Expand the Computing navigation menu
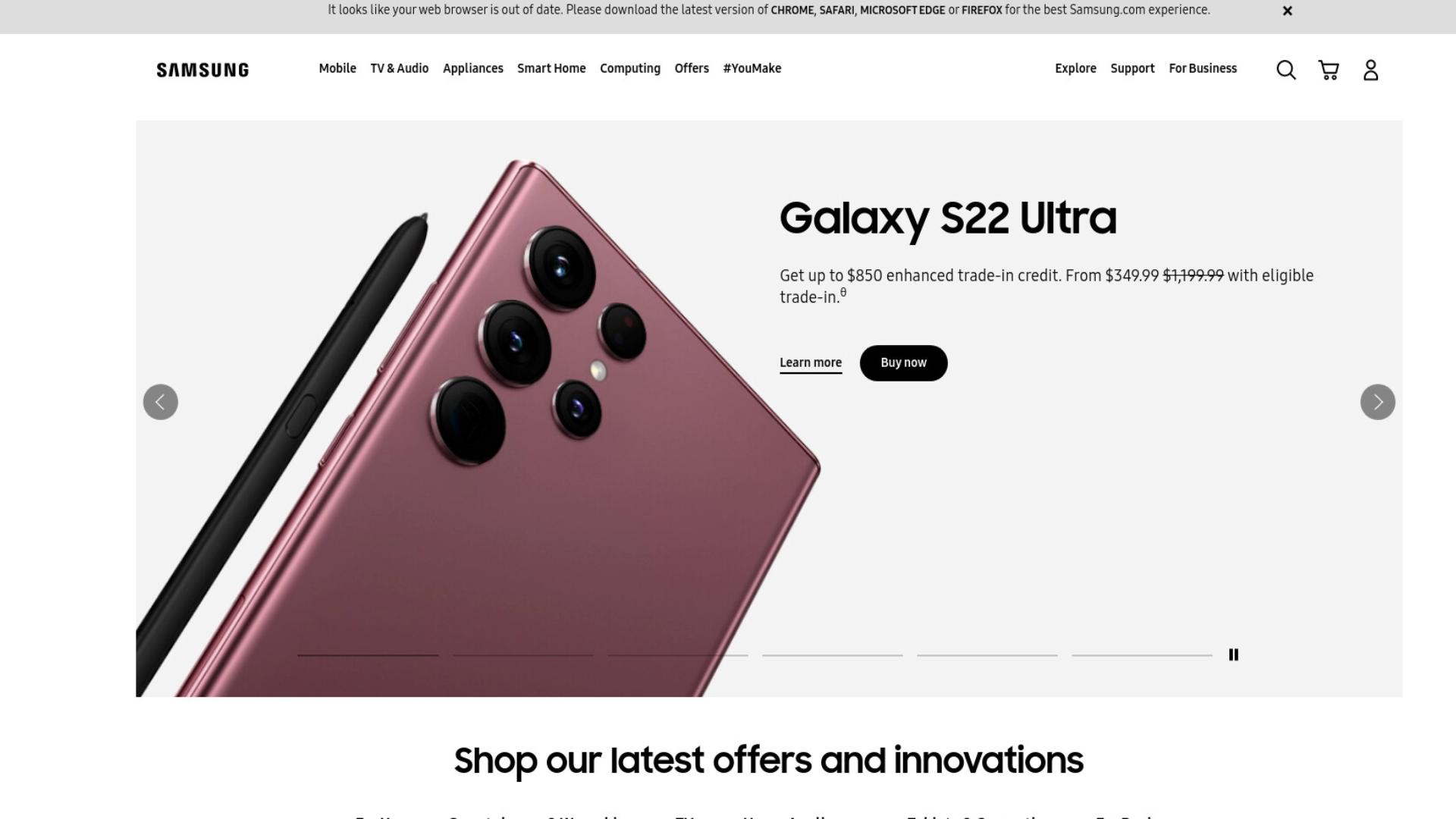This screenshot has height=819, width=1456. point(630,68)
